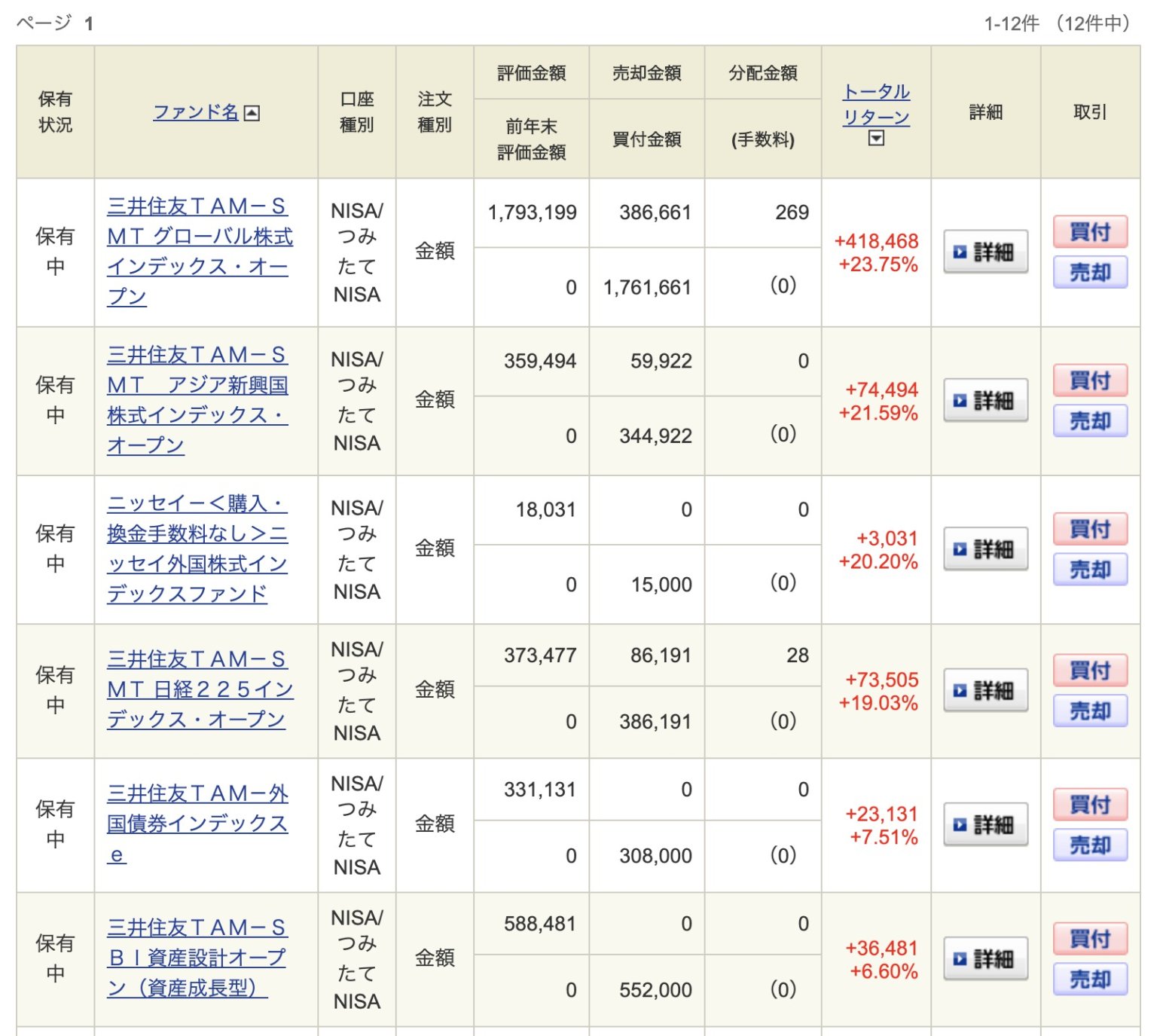1157x1036 pixels.
Task: Click the トータルリターン header link
Action: [x=876, y=105]
